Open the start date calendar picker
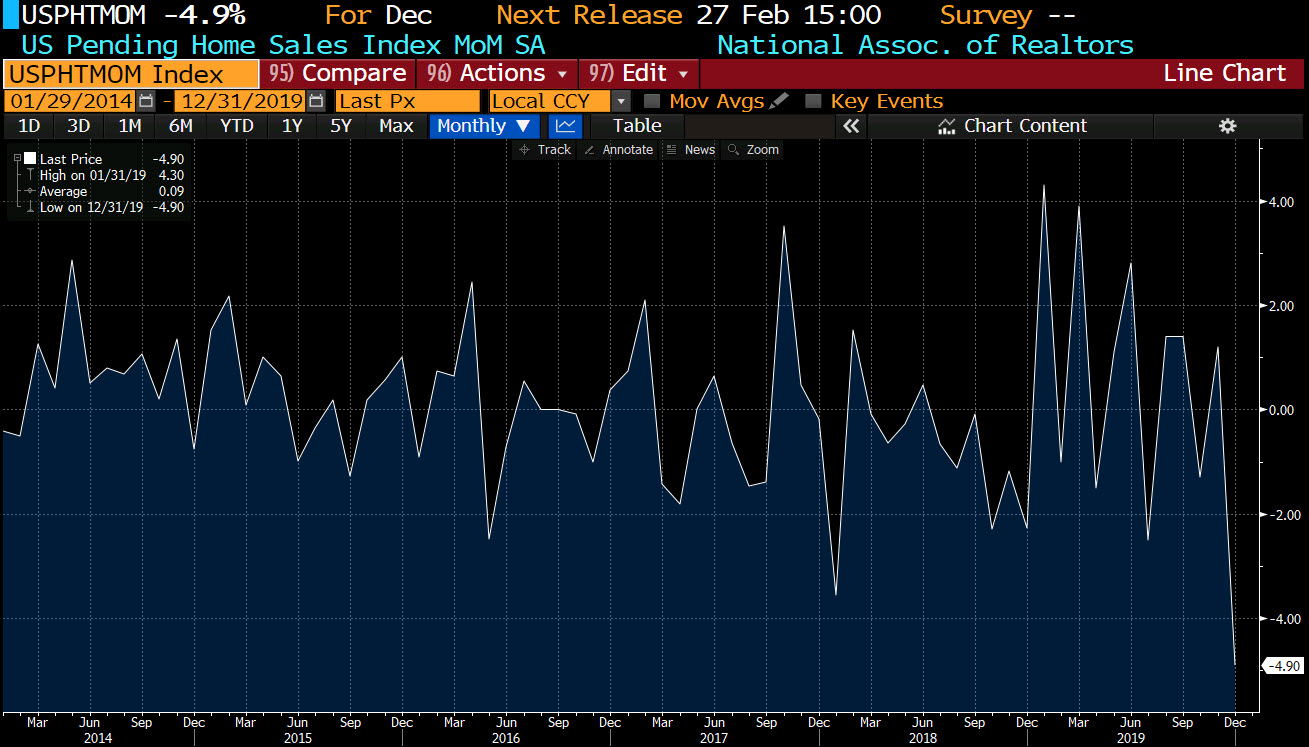 point(146,101)
